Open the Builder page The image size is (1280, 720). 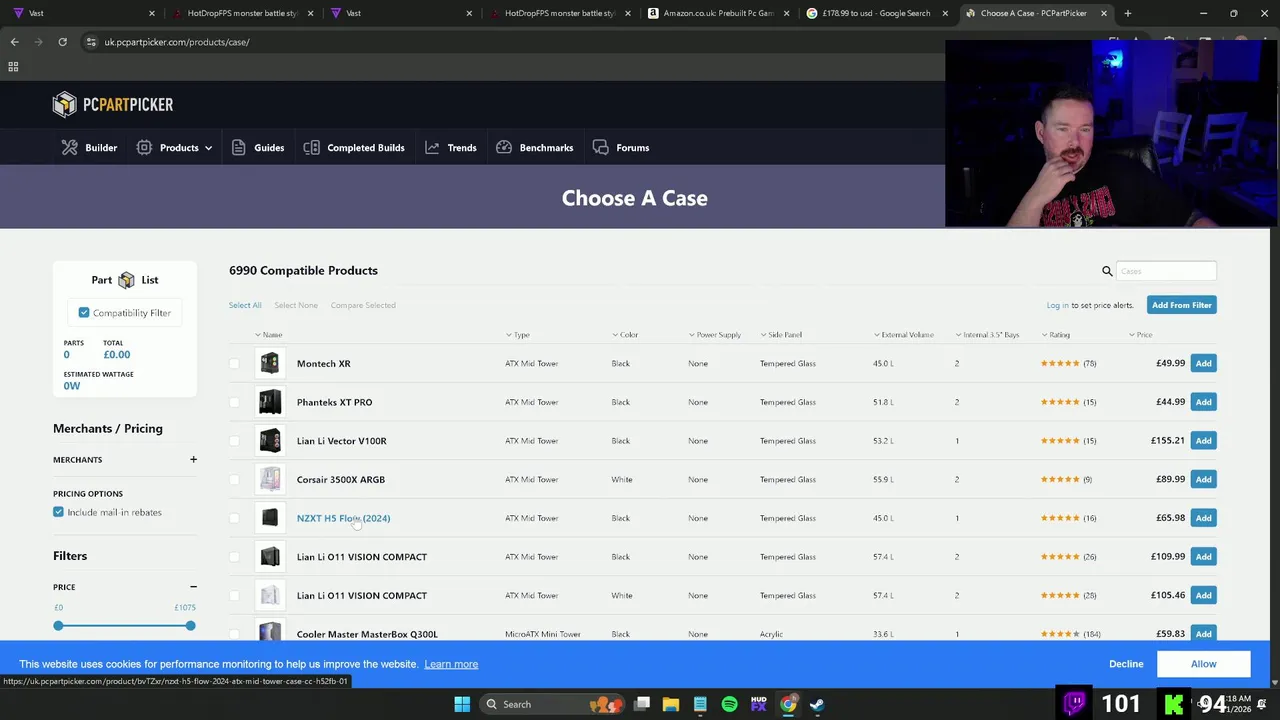89,148
